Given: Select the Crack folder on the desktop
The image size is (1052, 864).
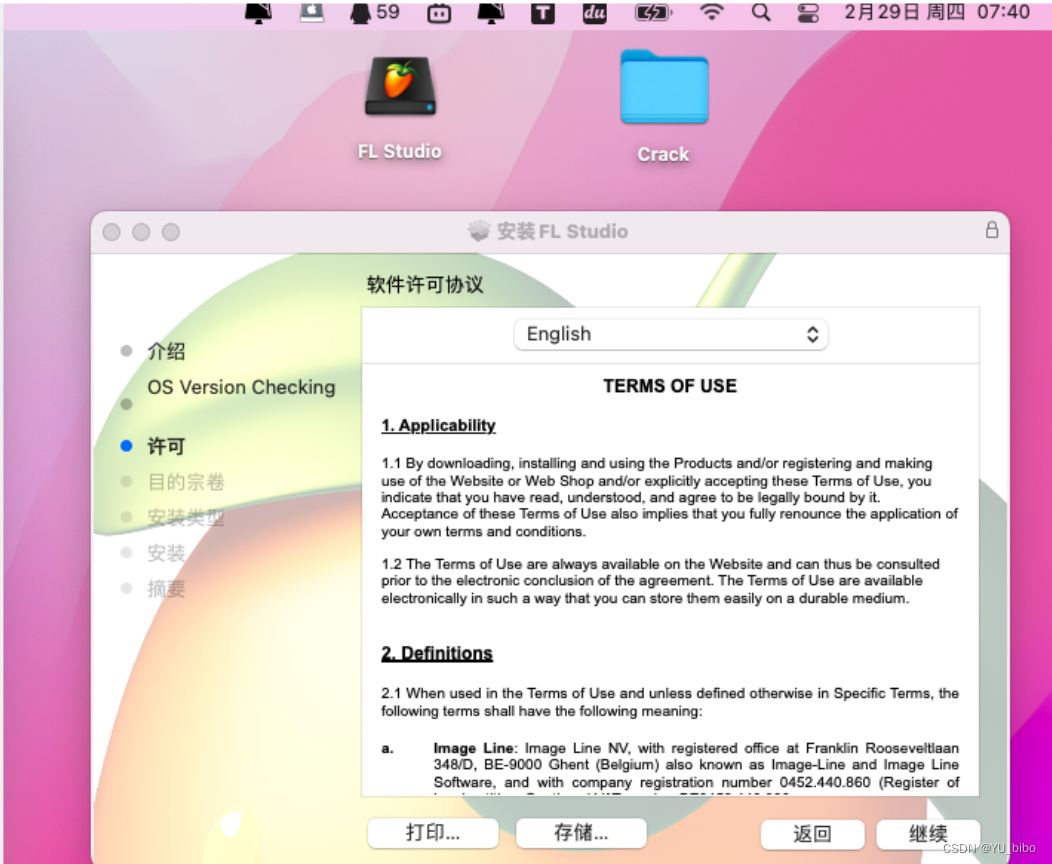Looking at the screenshot, I should click(x=664, y=87).
